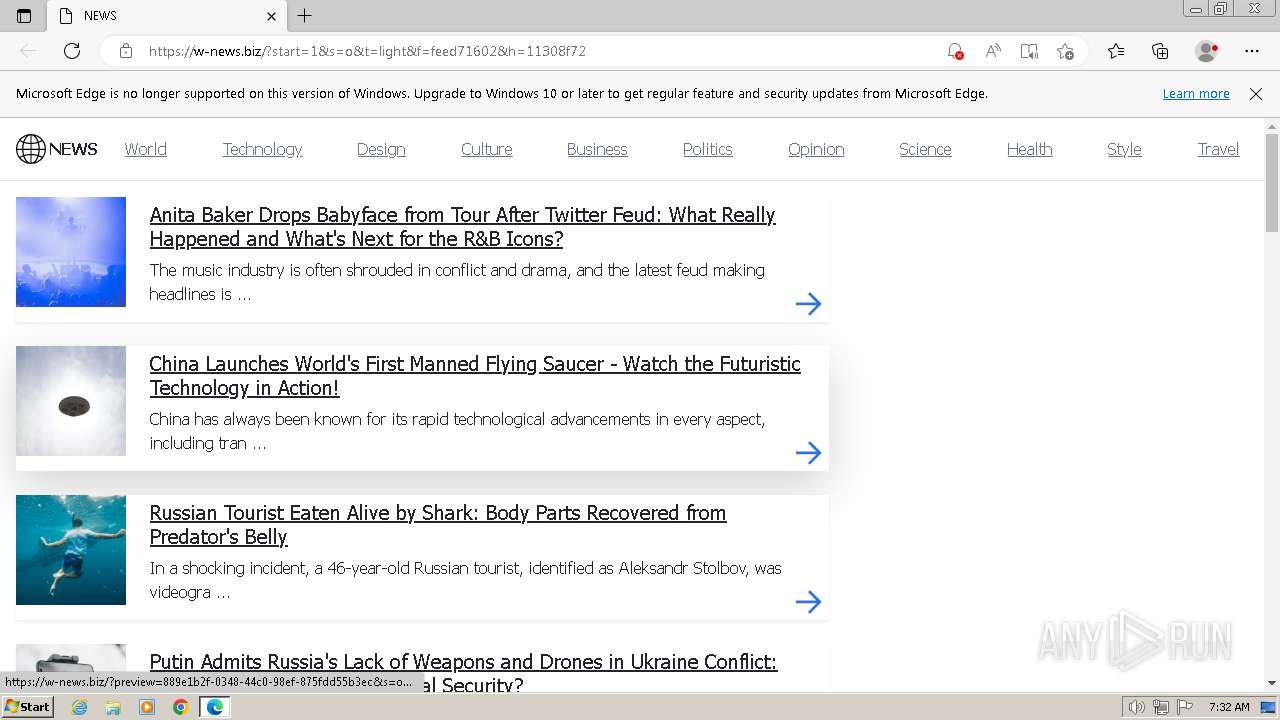The width and height of the screenshot is (1280, 720).
Task: Click the scrollbar down arrow
Action: pos(1272,683)
